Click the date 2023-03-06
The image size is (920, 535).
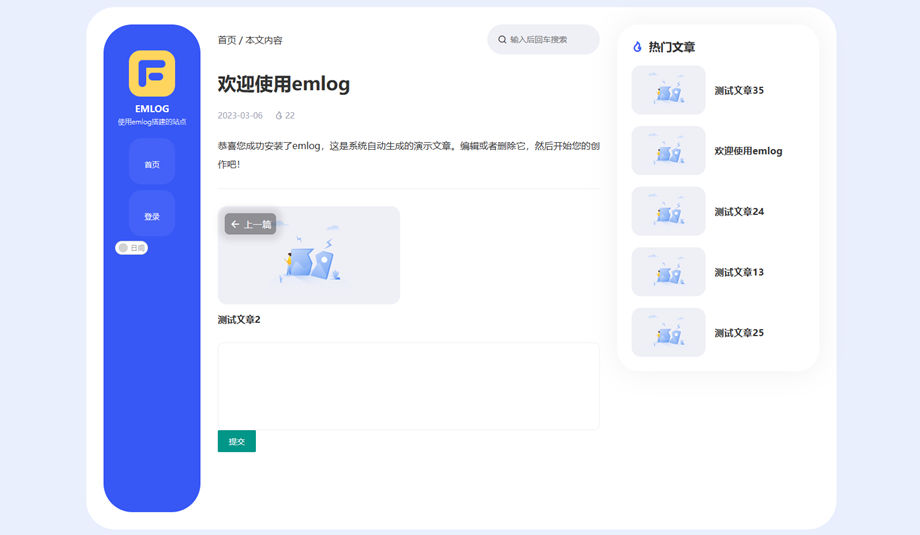(x=240, y=116)
